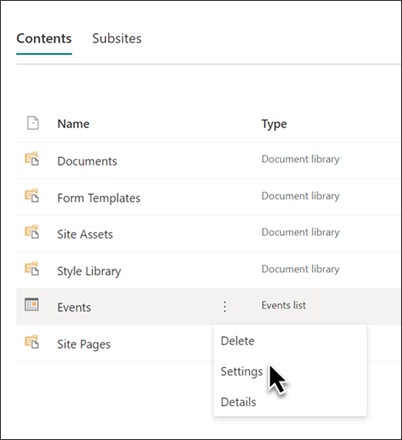Open the Documents library icon
The height and width of the screenshot is (440, 402).
[x=32, y=159]
